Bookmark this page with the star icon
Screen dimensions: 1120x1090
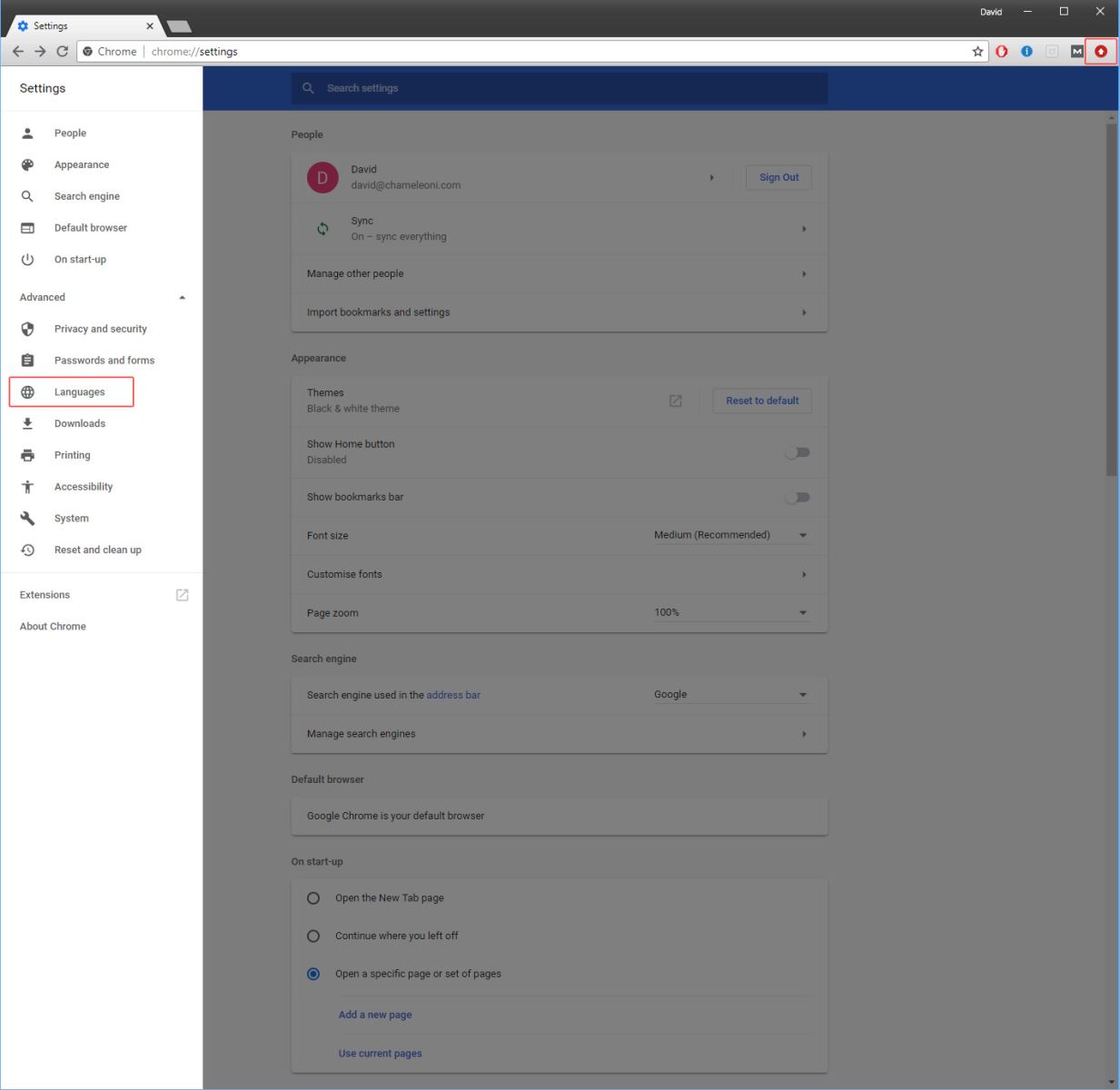(x=977, y=52)
